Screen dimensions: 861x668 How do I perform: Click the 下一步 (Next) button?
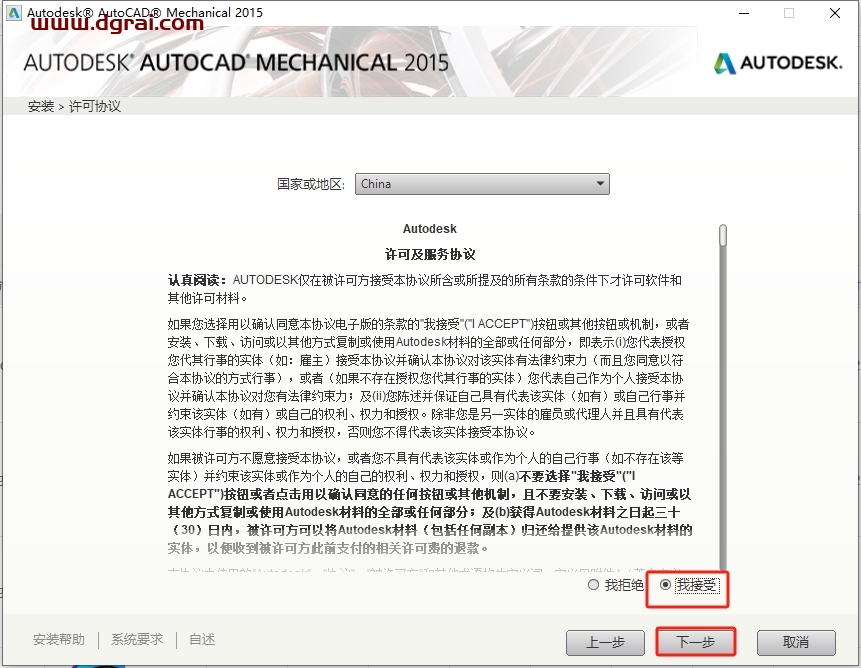(695, 642)
